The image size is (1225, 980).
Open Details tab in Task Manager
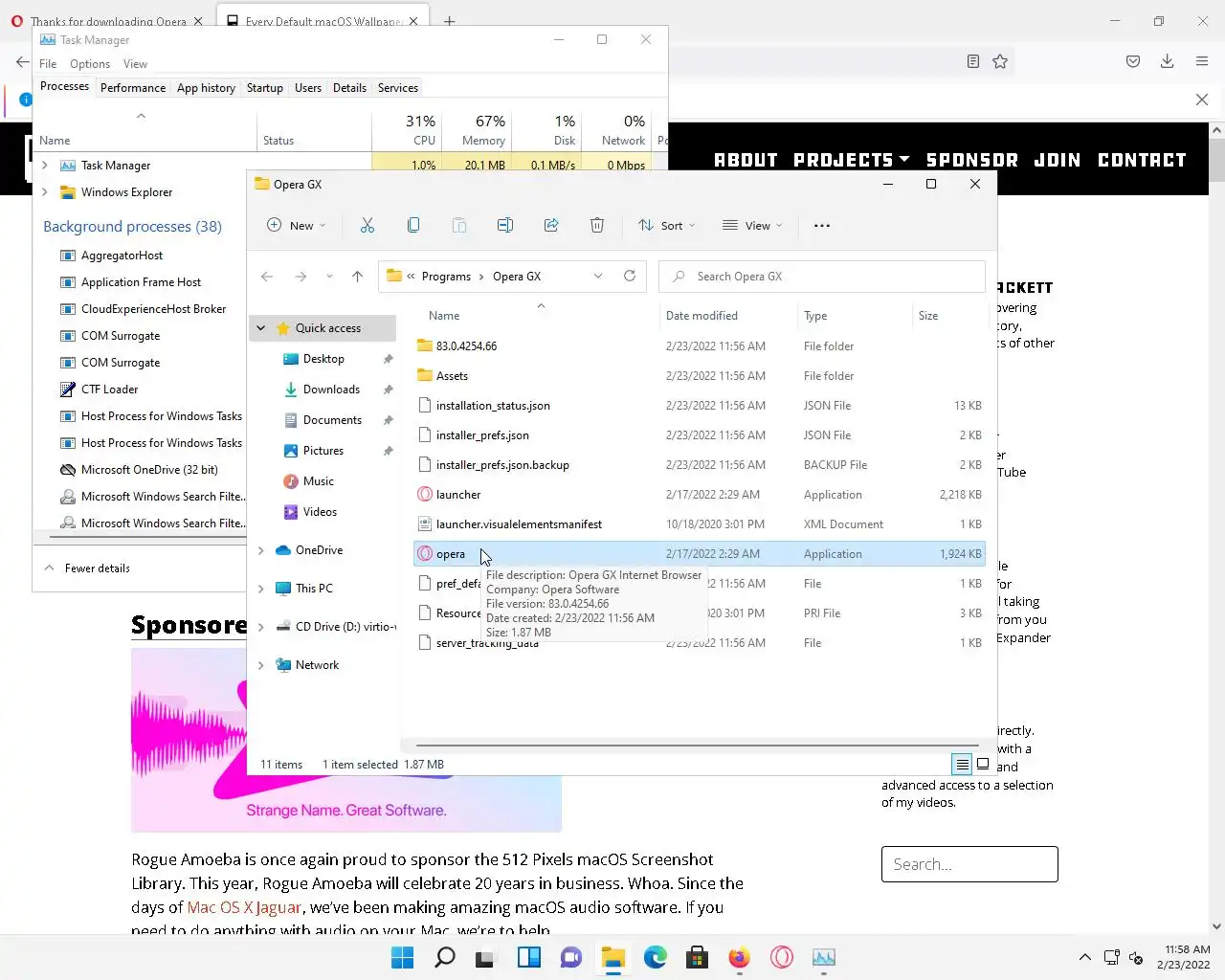(x=349, y=88)
